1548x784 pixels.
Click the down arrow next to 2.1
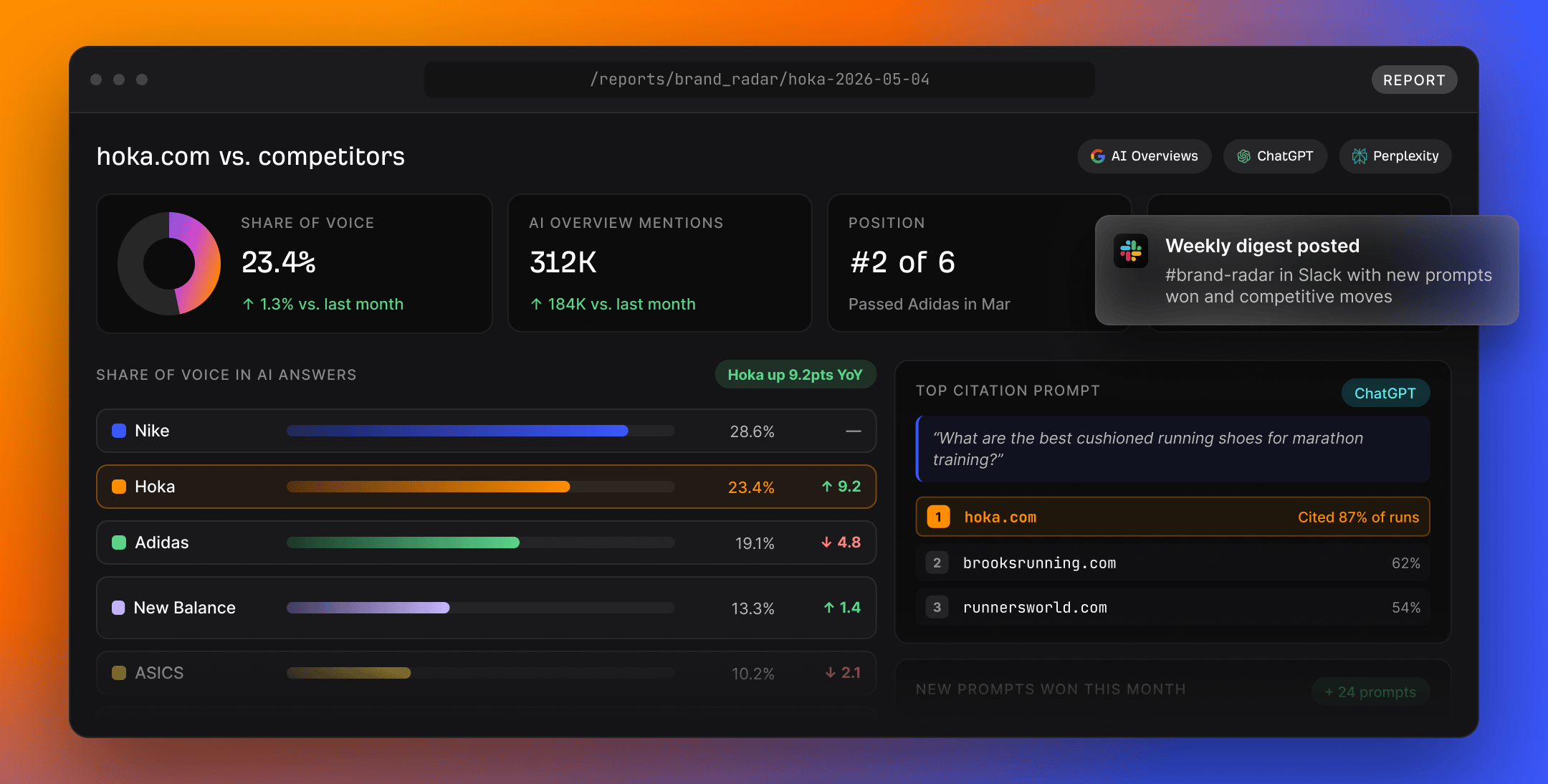click(x=830, y=673)
